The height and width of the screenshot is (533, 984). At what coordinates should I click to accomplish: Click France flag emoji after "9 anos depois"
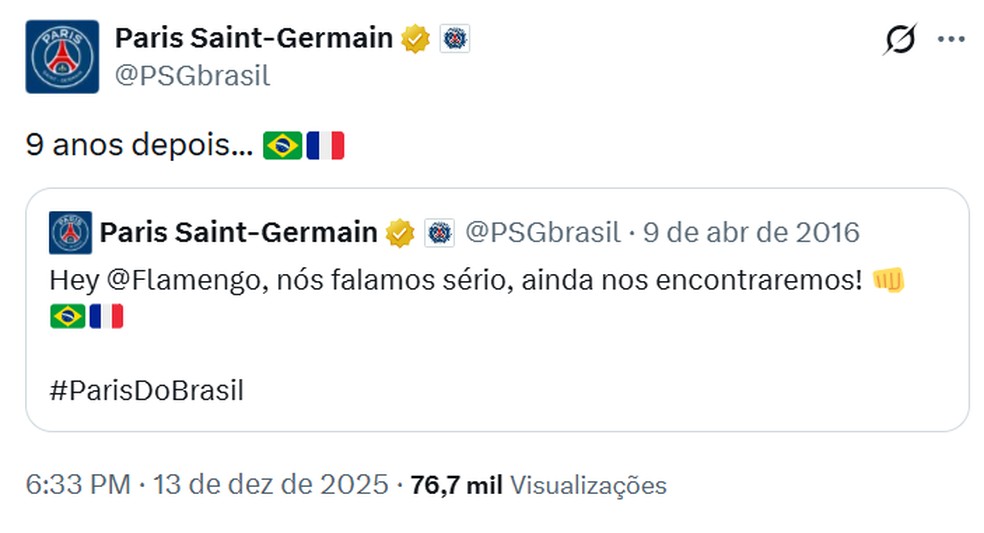pos(325,146)
